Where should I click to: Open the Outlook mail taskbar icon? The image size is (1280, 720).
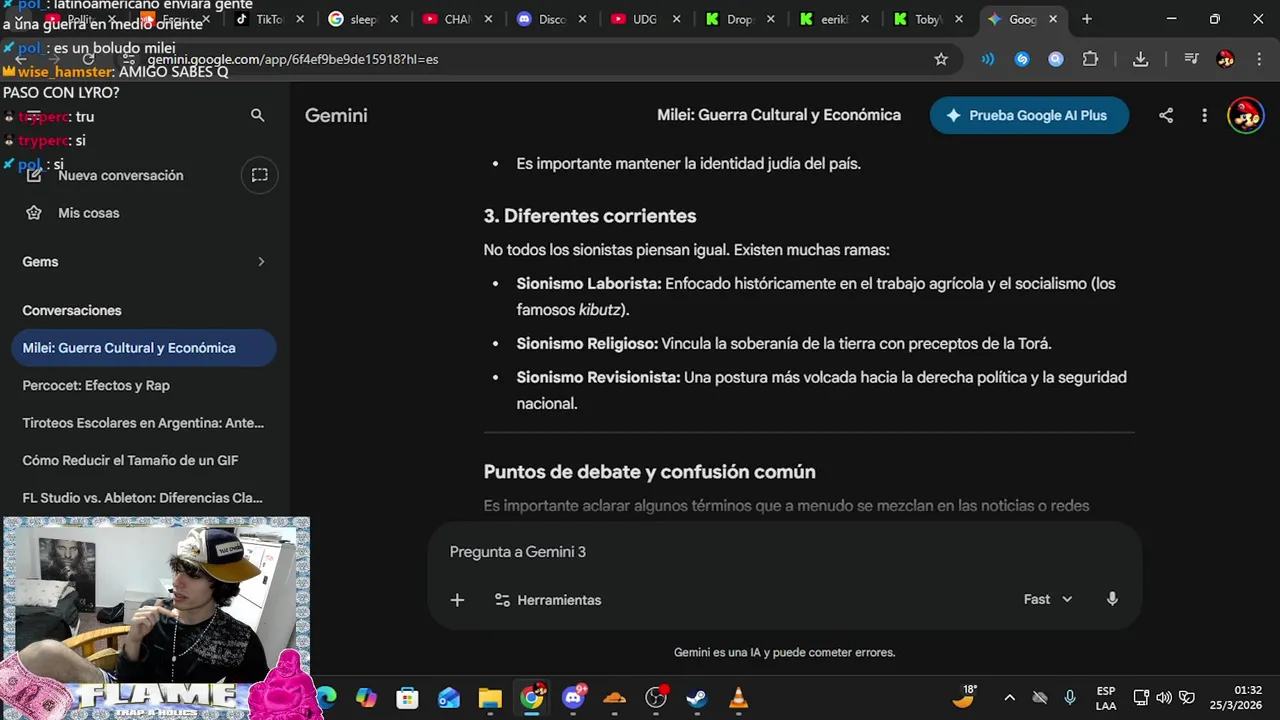click(x=449, y=698)
